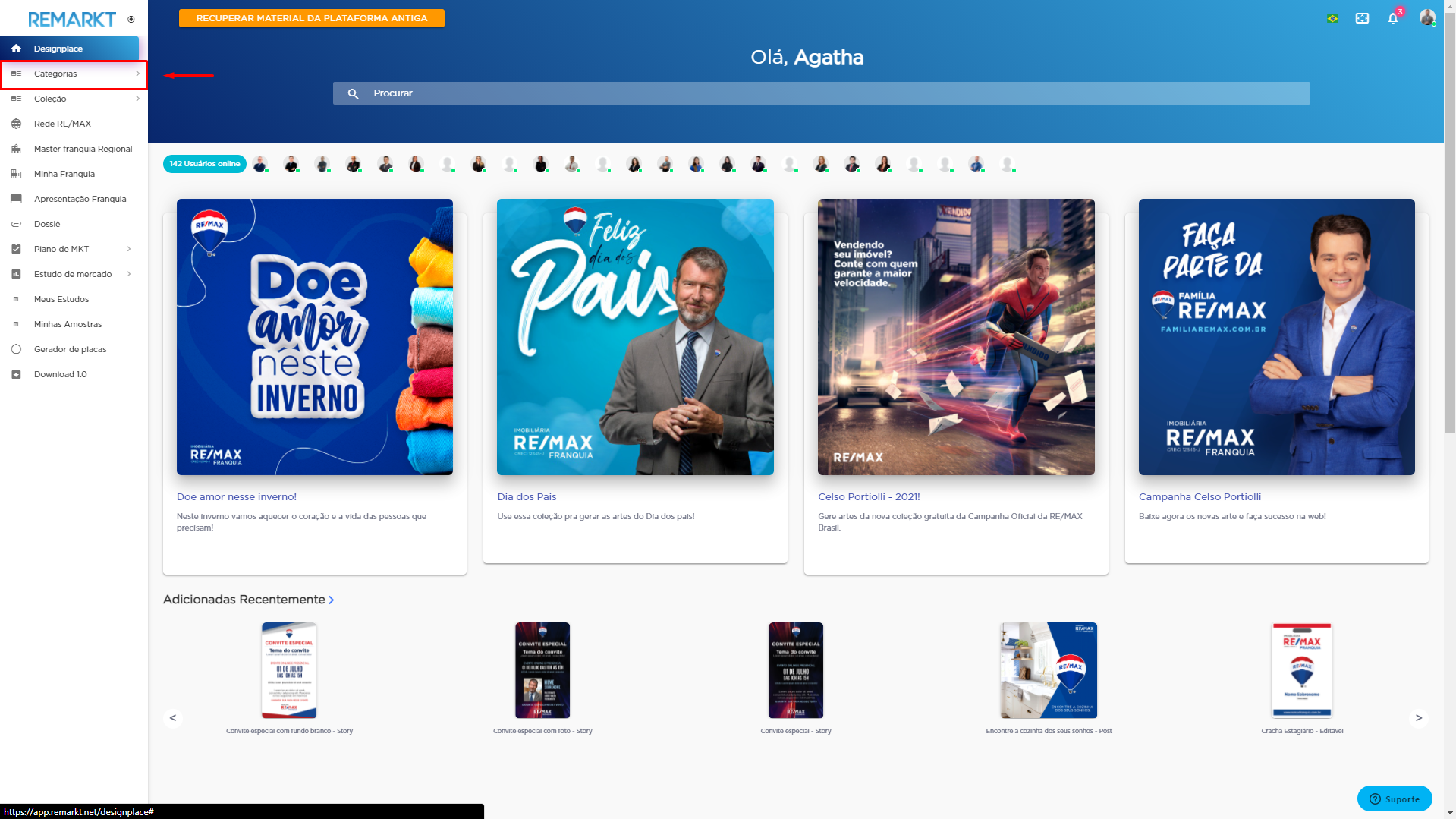Select the Gerador de placas icon
Viewport: 1456px width, 819px height.
point(17,349)
